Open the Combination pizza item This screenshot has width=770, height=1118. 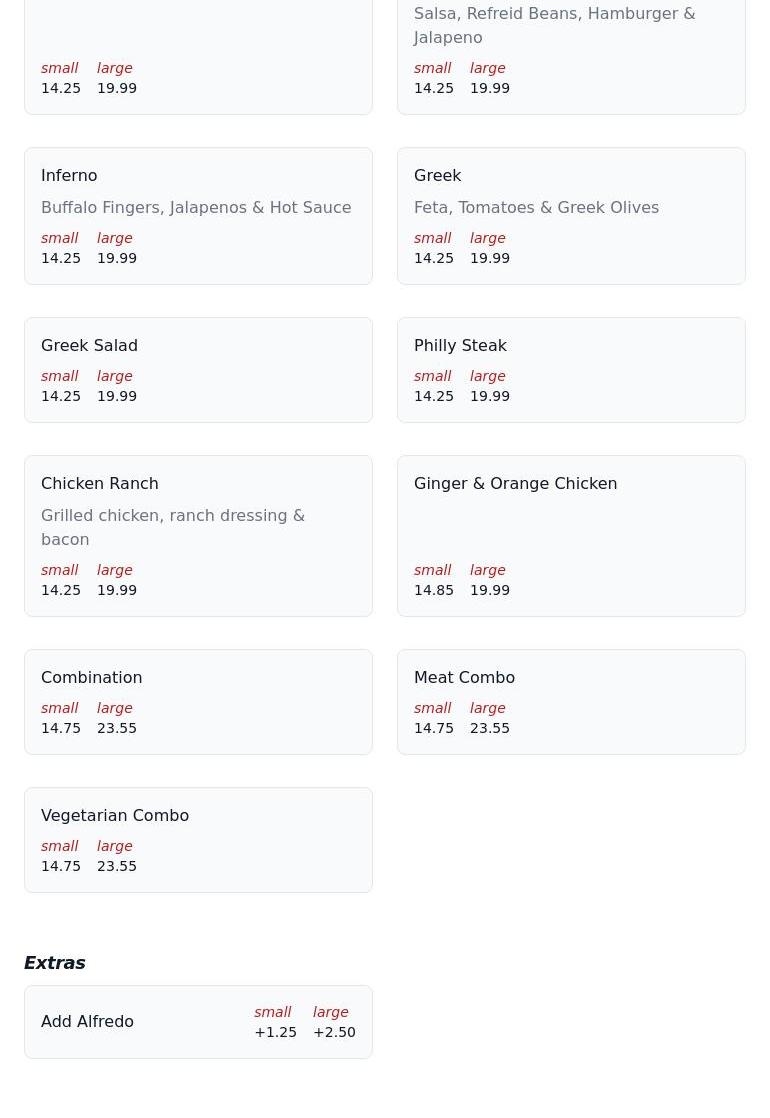click(91, 677)
